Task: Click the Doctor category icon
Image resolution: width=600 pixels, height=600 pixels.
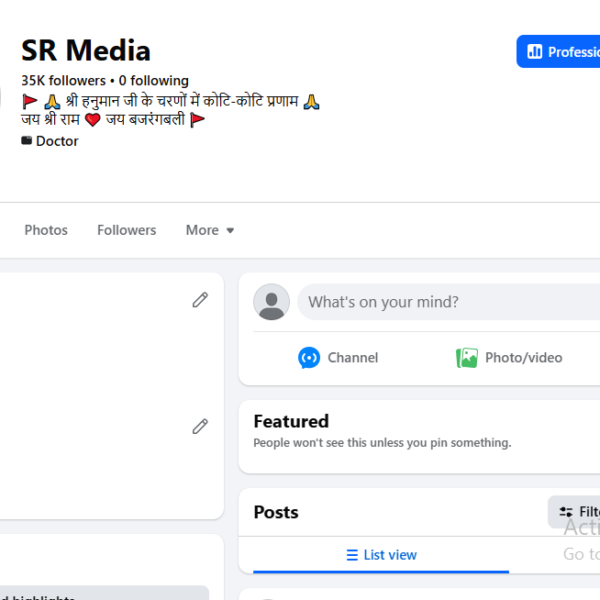Action: (26, 141)
